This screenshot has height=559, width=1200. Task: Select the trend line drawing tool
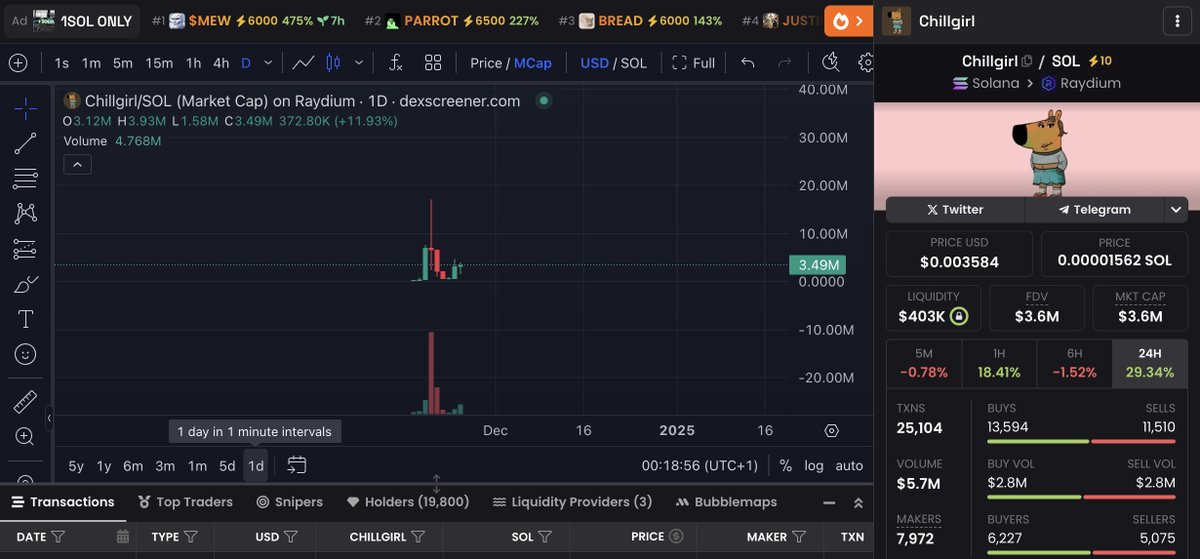[26, 144]
